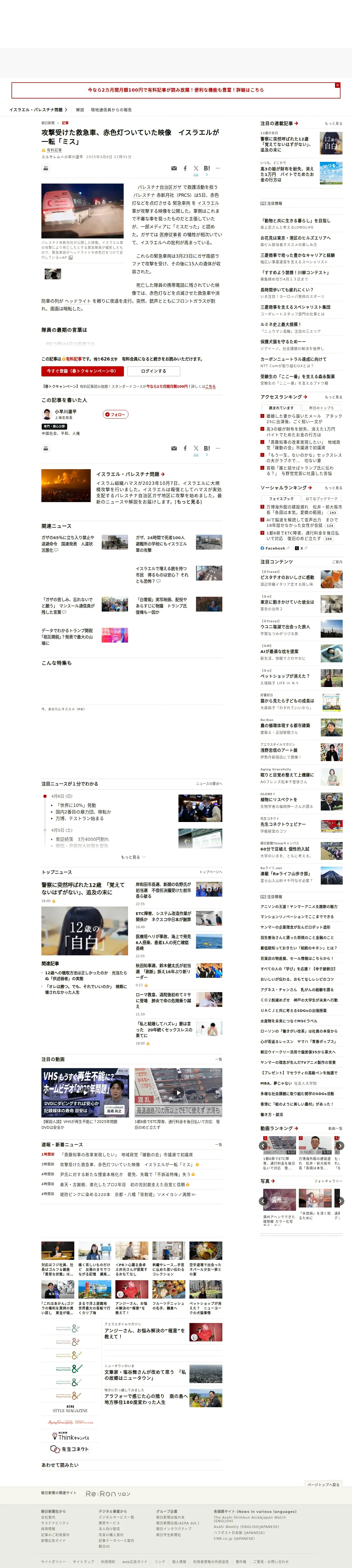Open the Aging Gracefully logo link
The height and width of the screenshot is (1568, 352).
coord(70,1422)
